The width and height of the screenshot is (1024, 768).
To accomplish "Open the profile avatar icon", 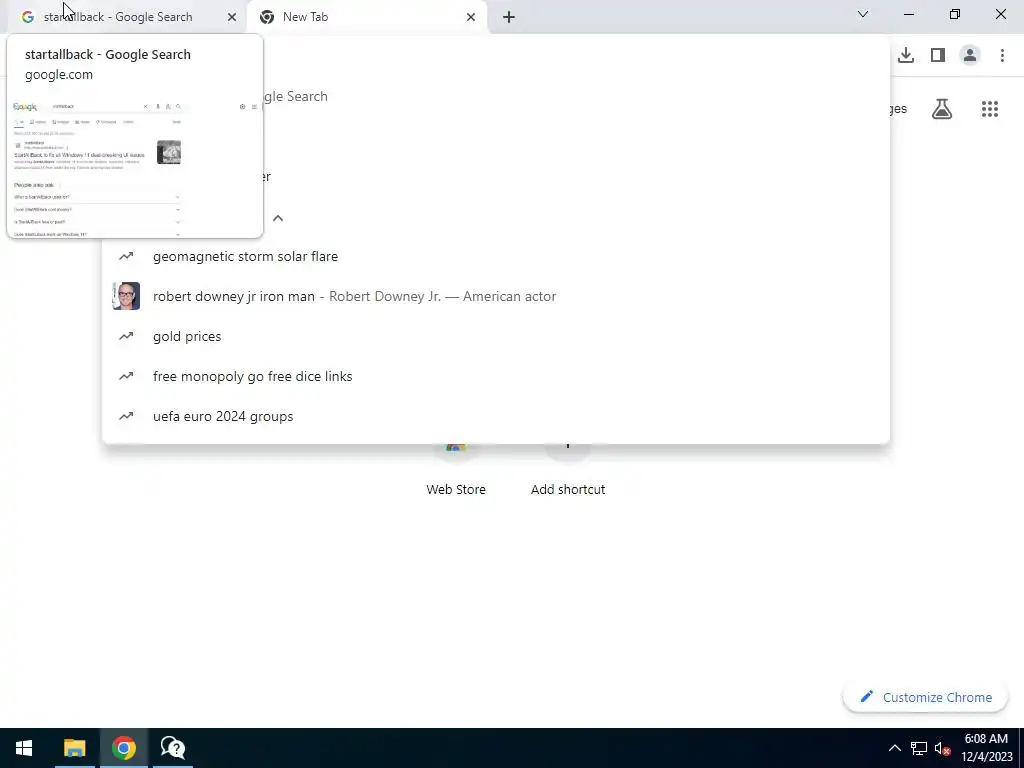I will [970, 55].
